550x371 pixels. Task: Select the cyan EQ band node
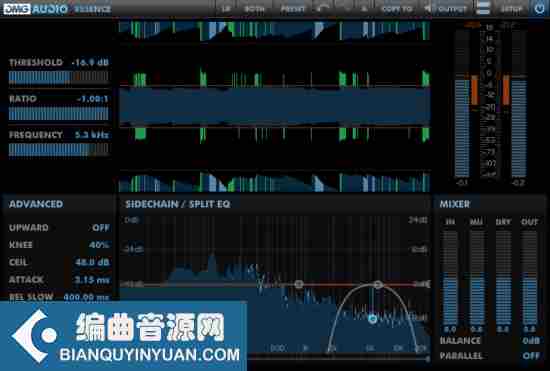coord(373,319)
